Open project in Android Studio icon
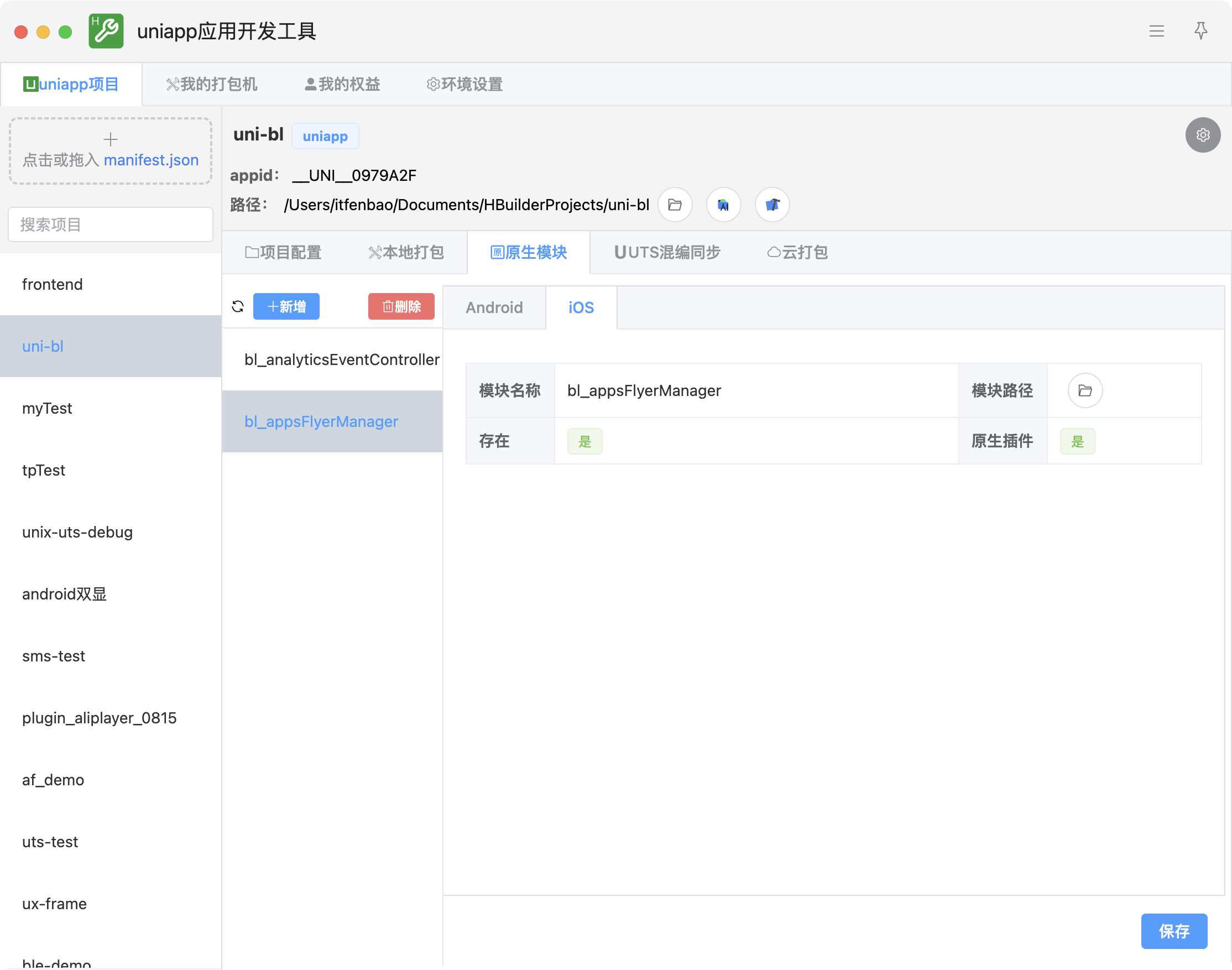1232x970 pixels. click(x=723, y=205)
